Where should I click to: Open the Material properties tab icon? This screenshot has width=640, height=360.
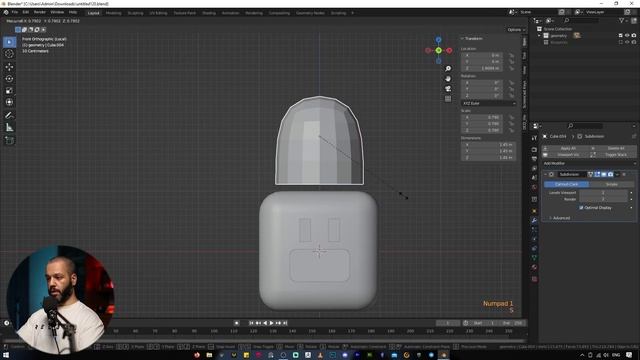534,267
